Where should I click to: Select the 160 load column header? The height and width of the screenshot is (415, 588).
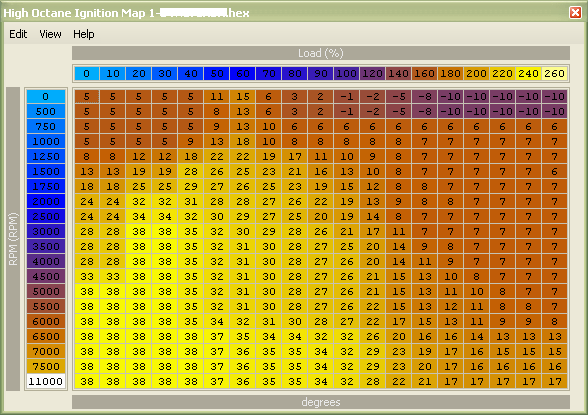(424, 73)
